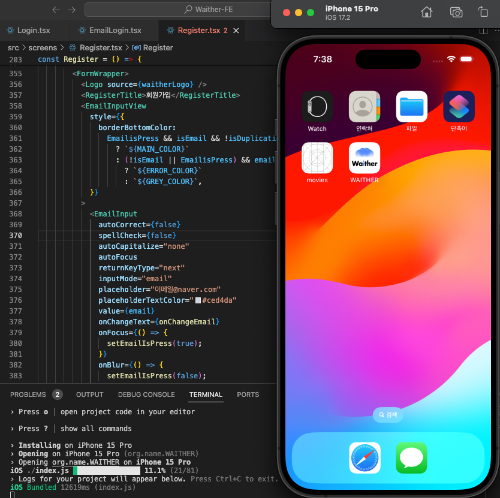Click the sticky scroll 'const Register' line
The width and height of the screenshot is (500, 498).
click(x=90, y=59)
